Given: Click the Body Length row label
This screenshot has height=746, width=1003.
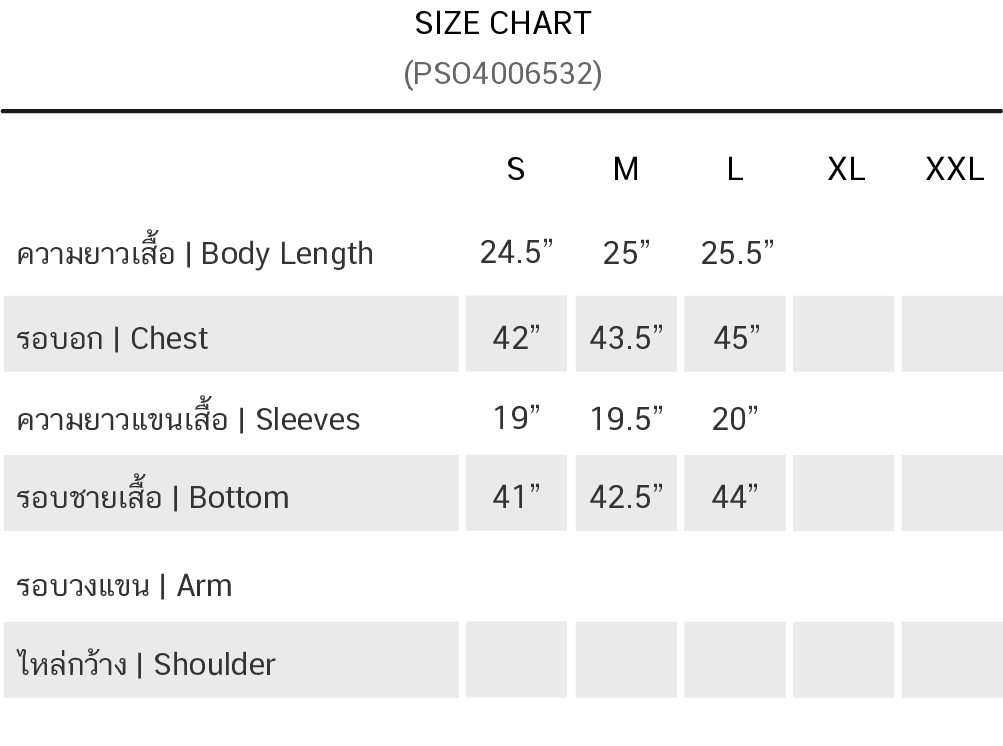Looking at the screenshot, I should pos(195,253).
